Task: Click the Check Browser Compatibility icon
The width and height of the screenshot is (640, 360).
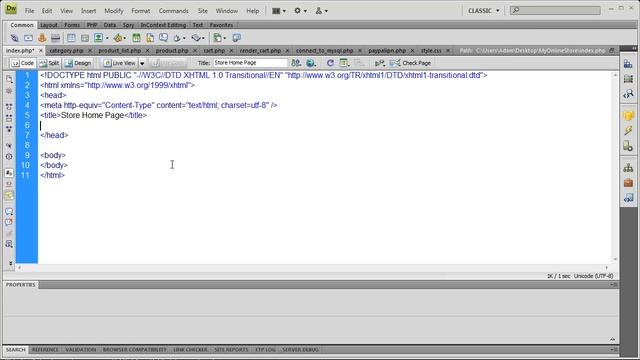Action: pos(395,63)
